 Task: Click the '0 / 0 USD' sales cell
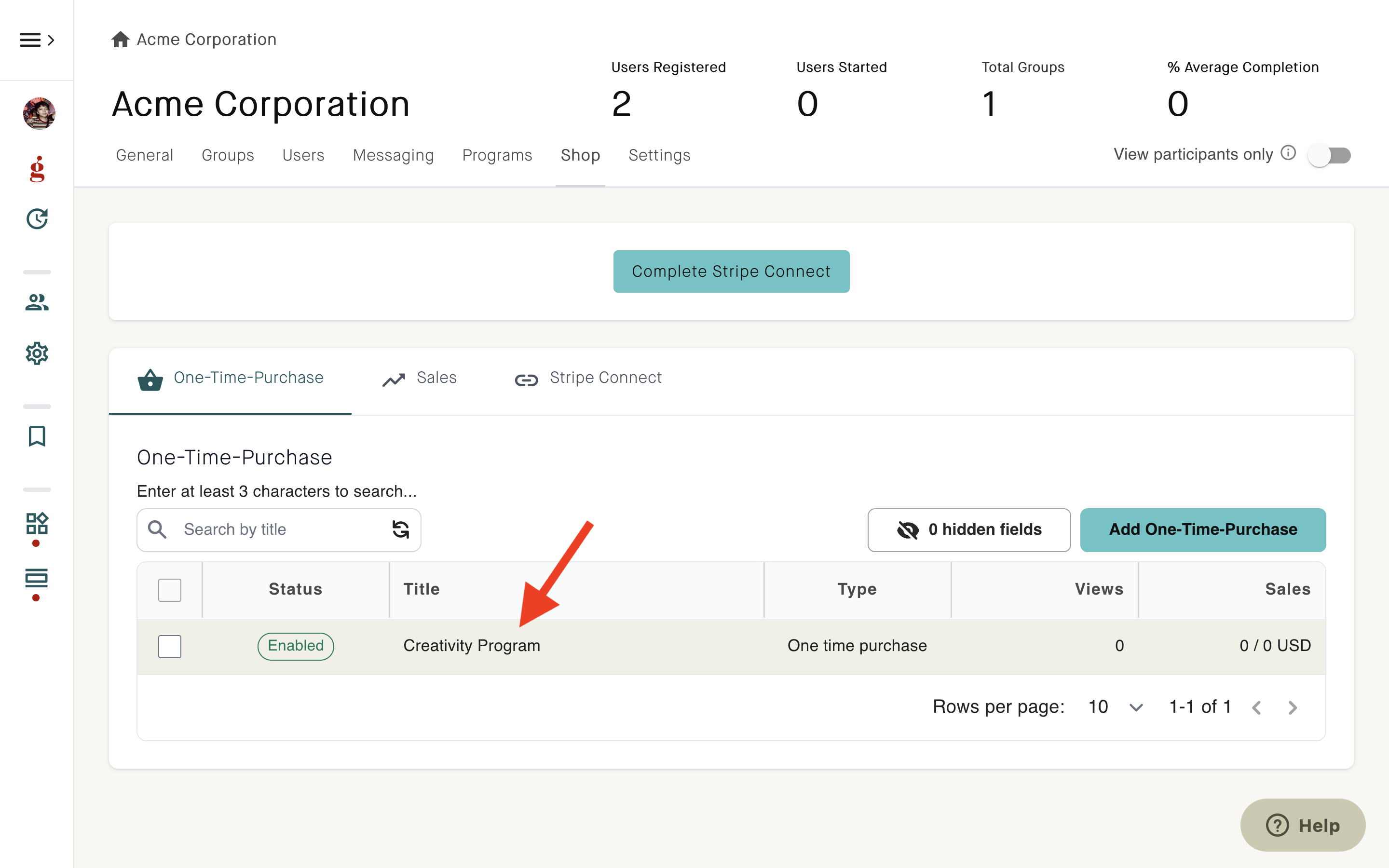click(x=1275, y=646)
